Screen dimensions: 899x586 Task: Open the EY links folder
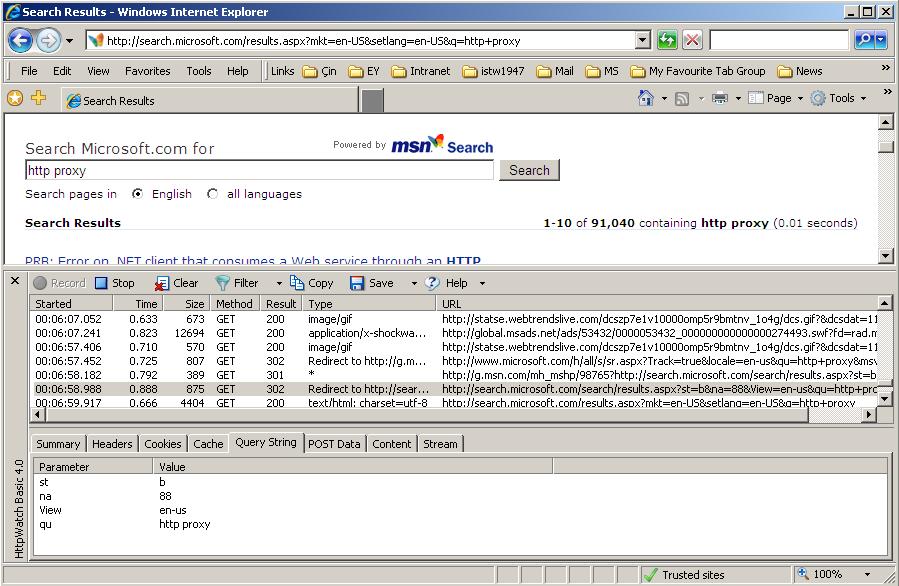click(x=364, y=71)
